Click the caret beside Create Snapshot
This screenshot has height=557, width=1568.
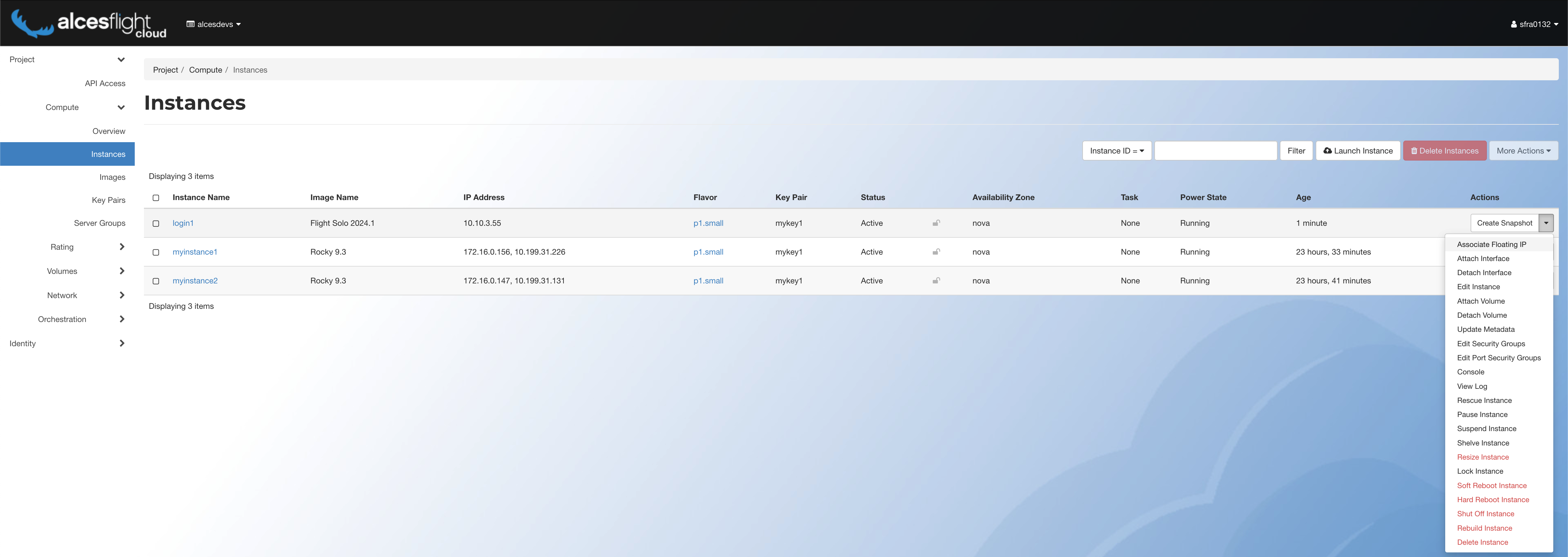pyautogui.click(x=1545, y=223)
